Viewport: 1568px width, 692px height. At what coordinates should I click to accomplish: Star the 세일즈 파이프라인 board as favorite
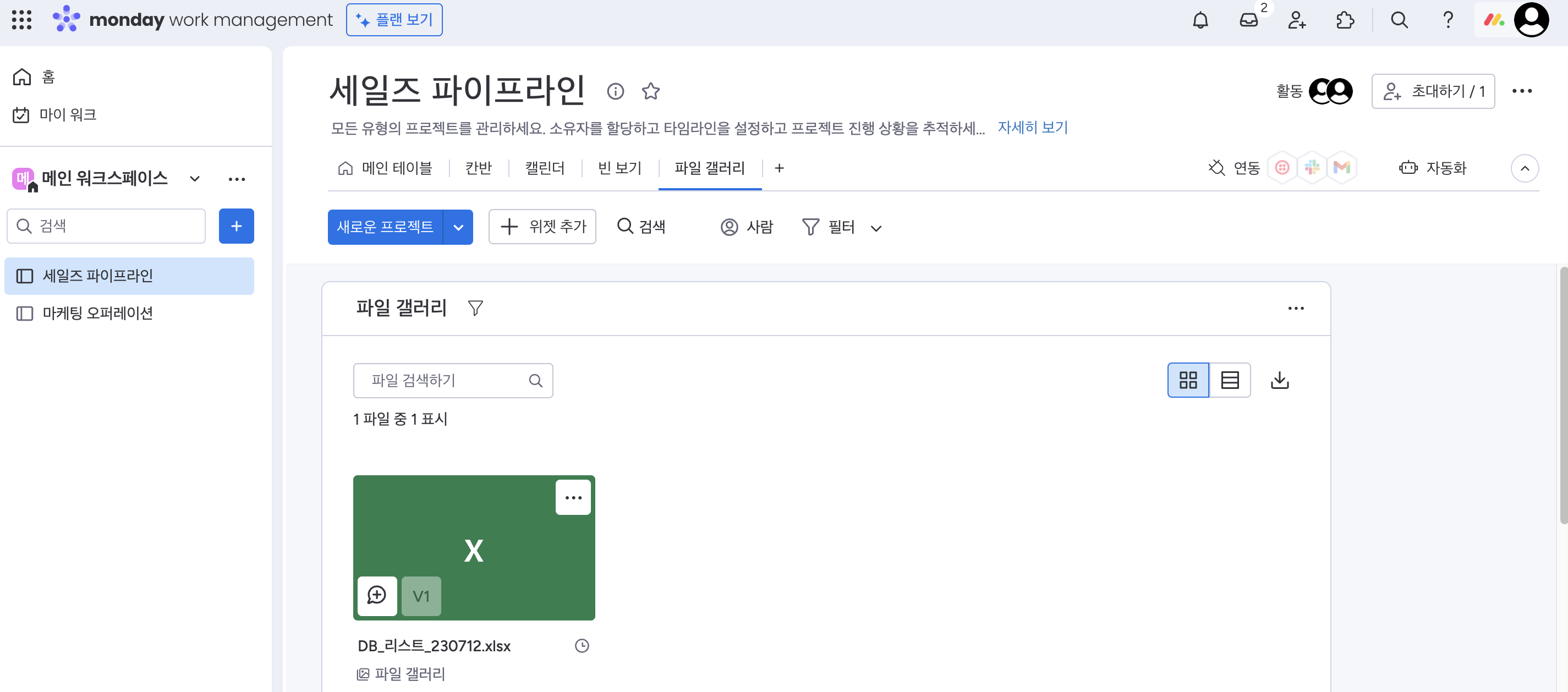coord(651,91)
